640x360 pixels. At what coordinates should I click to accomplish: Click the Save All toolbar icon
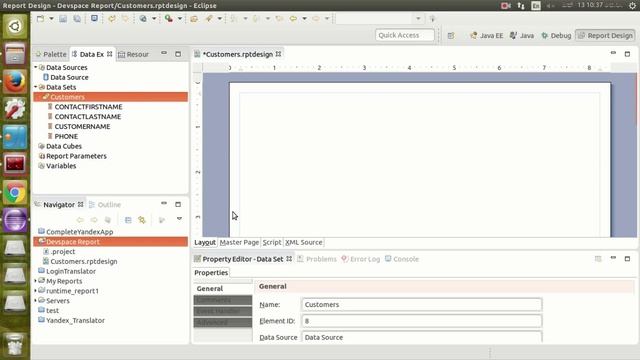(x=77, y=19)
